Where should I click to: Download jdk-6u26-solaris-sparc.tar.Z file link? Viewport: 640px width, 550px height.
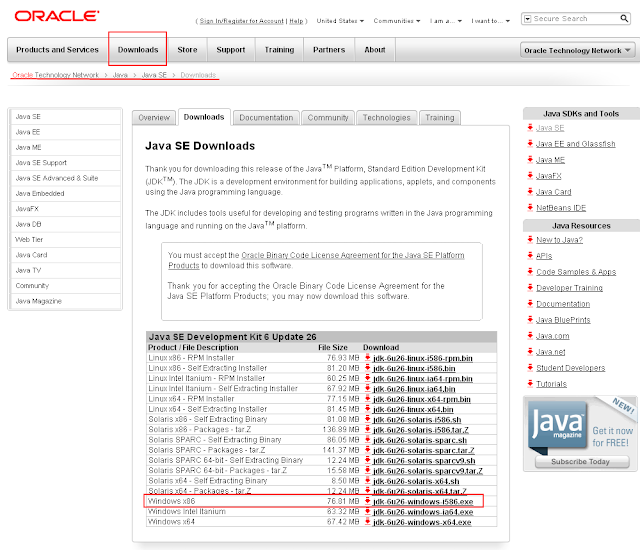[424, 450]
